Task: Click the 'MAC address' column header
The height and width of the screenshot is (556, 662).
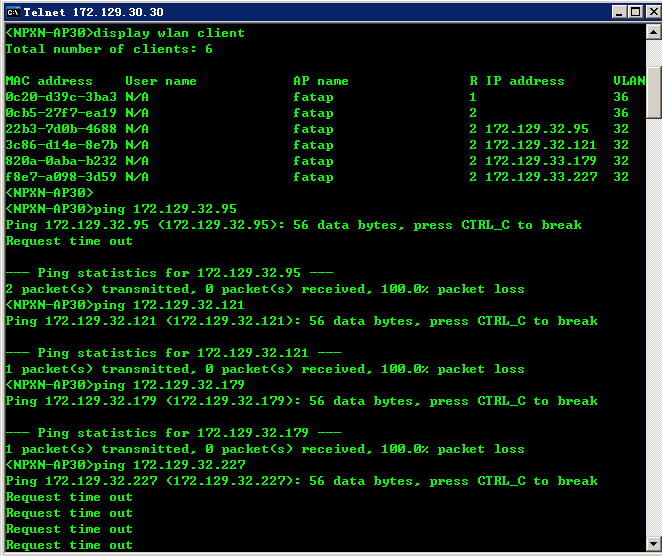Action: pyautogui.click(x=49, y=81)
